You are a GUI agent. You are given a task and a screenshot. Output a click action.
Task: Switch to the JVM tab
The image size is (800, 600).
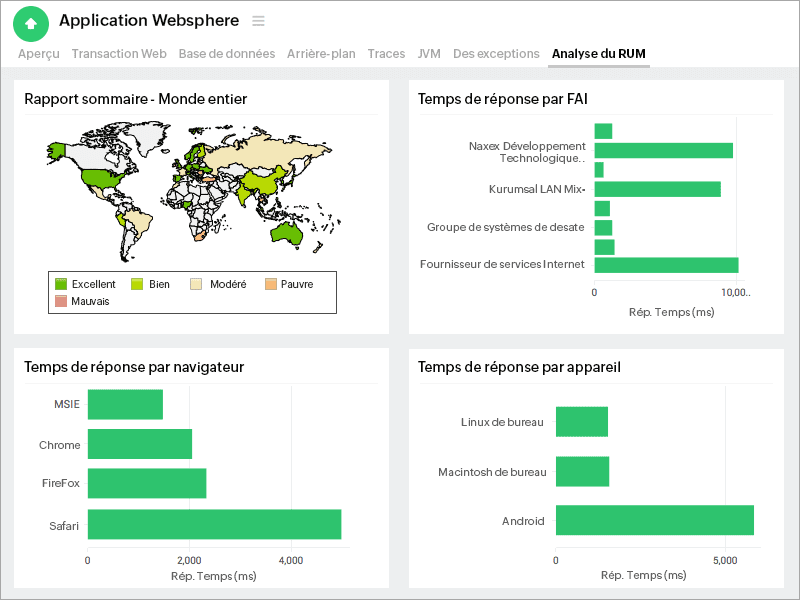[429, 54]
